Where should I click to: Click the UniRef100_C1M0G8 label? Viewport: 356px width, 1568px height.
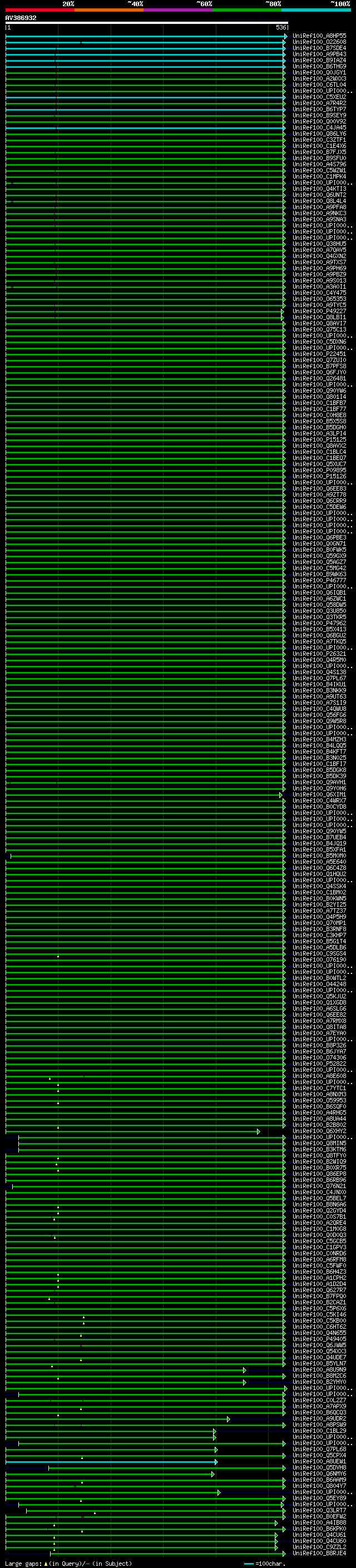click(x=319, y=1229)
